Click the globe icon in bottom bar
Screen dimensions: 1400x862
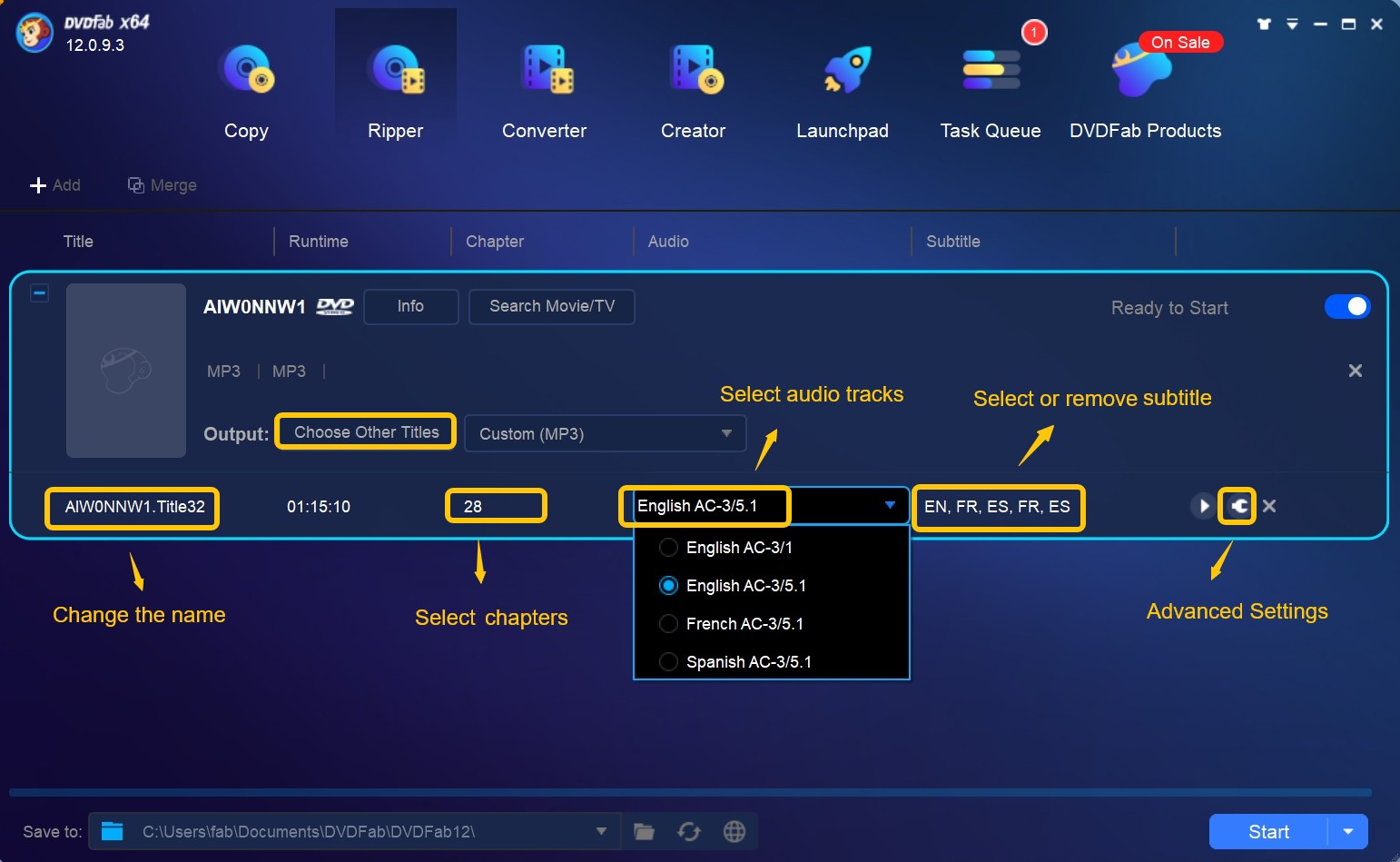tap(735, 831)
